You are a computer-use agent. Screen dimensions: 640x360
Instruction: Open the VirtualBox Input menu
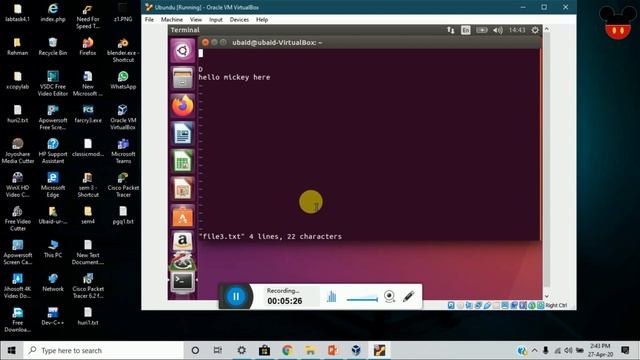tap(216, 20)
